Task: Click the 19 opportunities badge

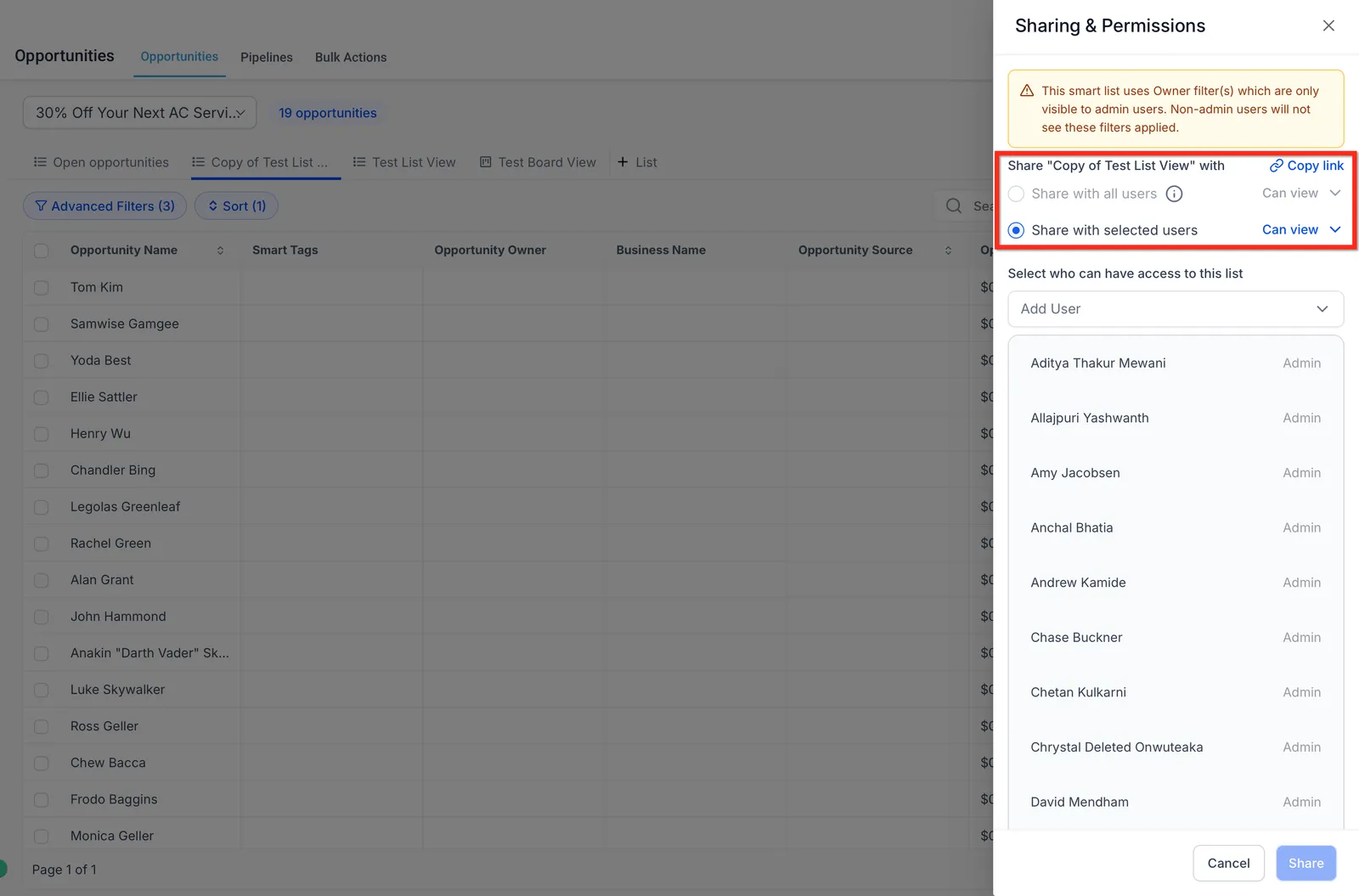Action: [x=328, y=113]
